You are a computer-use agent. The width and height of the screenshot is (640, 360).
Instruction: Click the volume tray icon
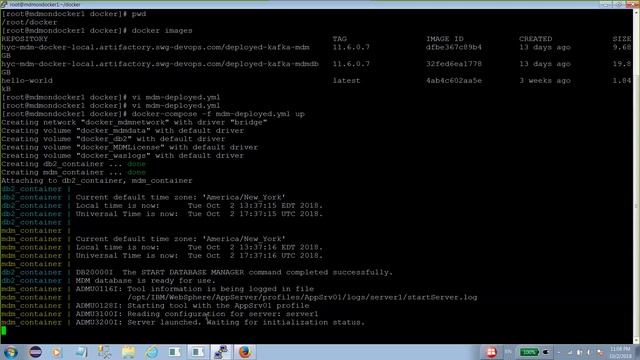pyautogui.click(x=589, y=352)
